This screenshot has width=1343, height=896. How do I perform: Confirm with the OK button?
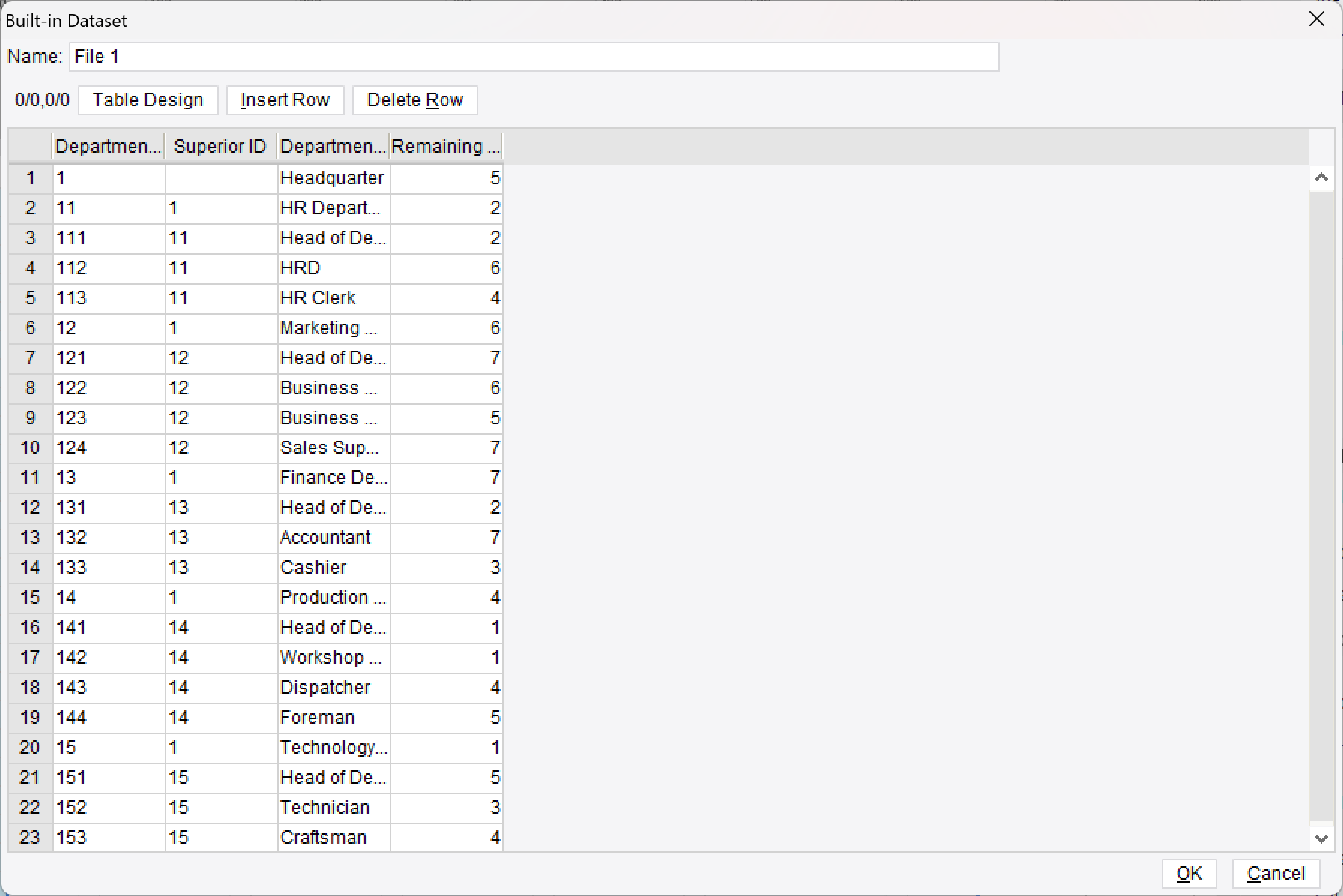[1189, 873]
